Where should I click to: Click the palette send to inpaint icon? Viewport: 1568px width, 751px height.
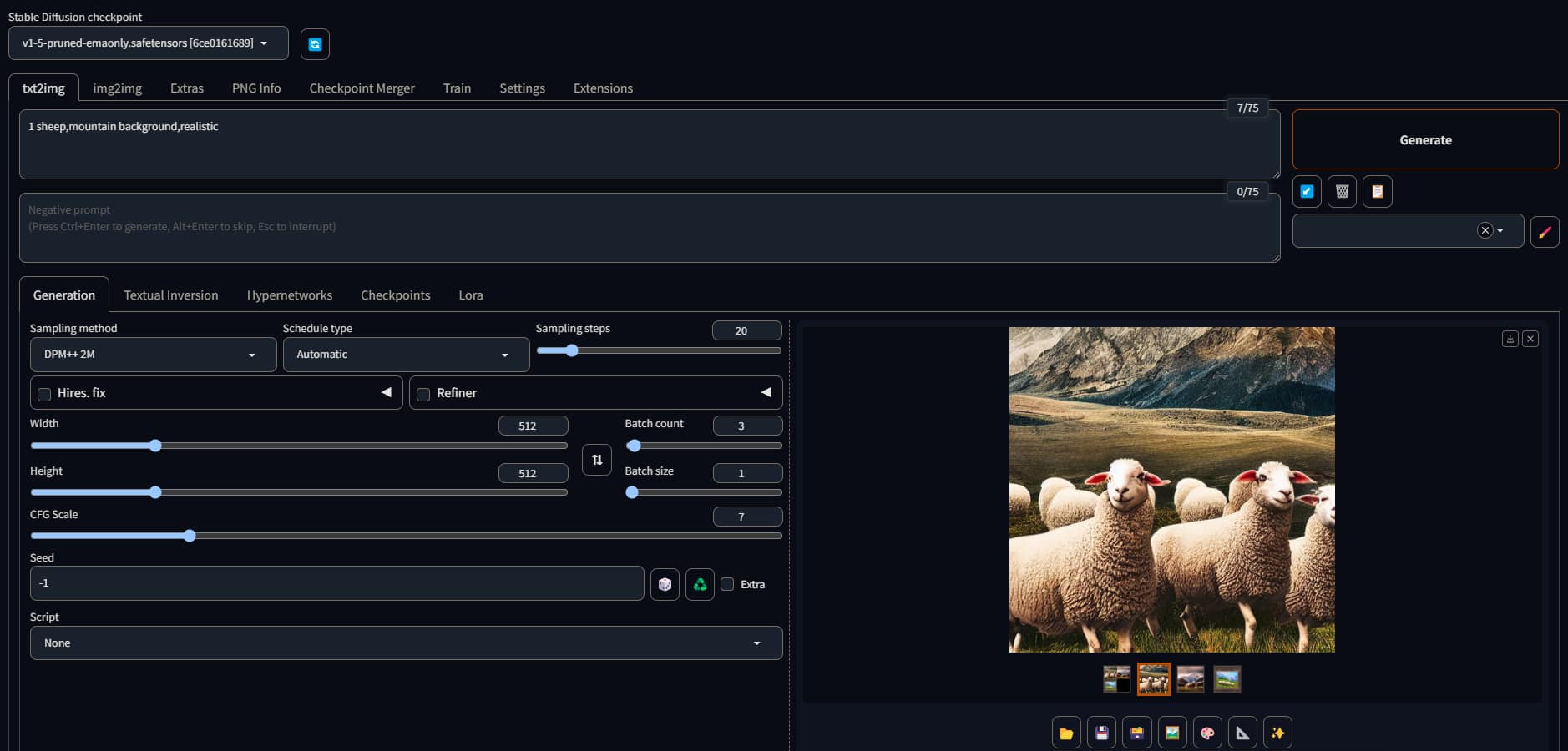coord(1207,733)
